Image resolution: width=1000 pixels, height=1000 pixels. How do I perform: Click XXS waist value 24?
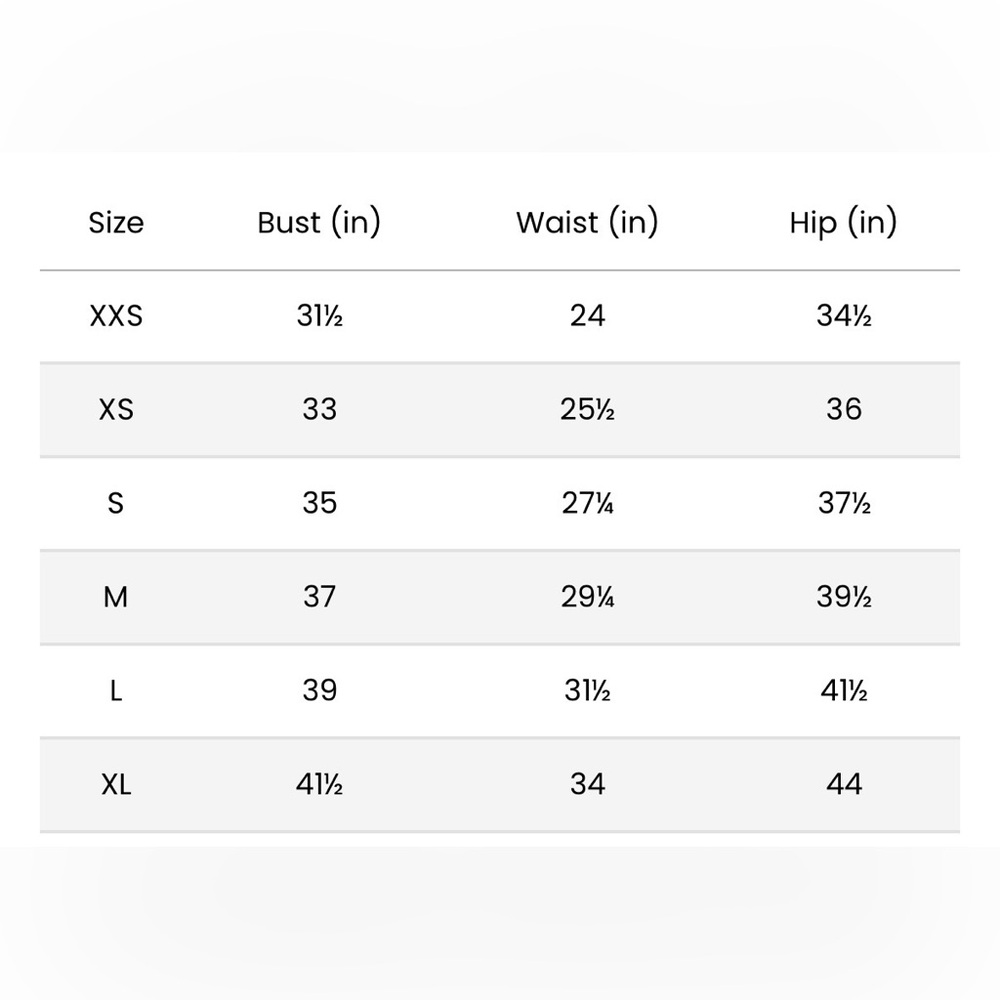pyautogui.click(x=587, y=316)
